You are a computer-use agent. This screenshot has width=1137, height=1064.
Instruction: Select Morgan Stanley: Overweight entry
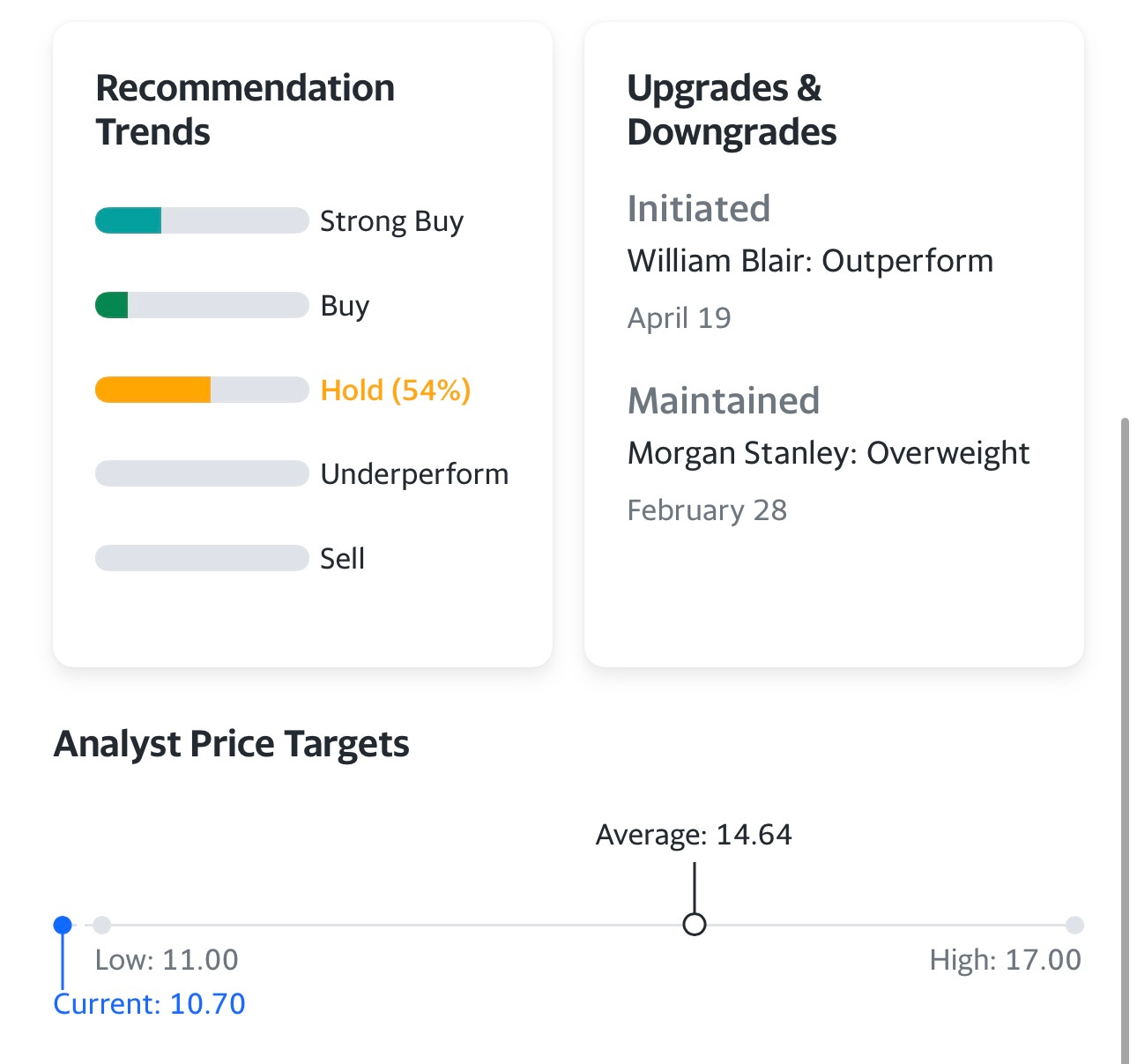(x=829, y=453)
